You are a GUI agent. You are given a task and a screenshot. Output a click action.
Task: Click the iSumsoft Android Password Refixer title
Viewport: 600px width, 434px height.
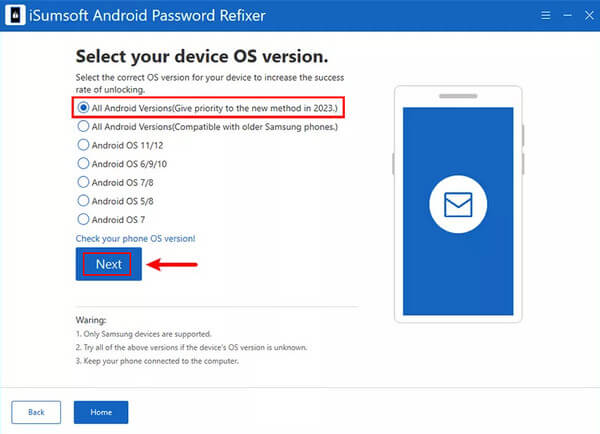[x=147, y=16]
